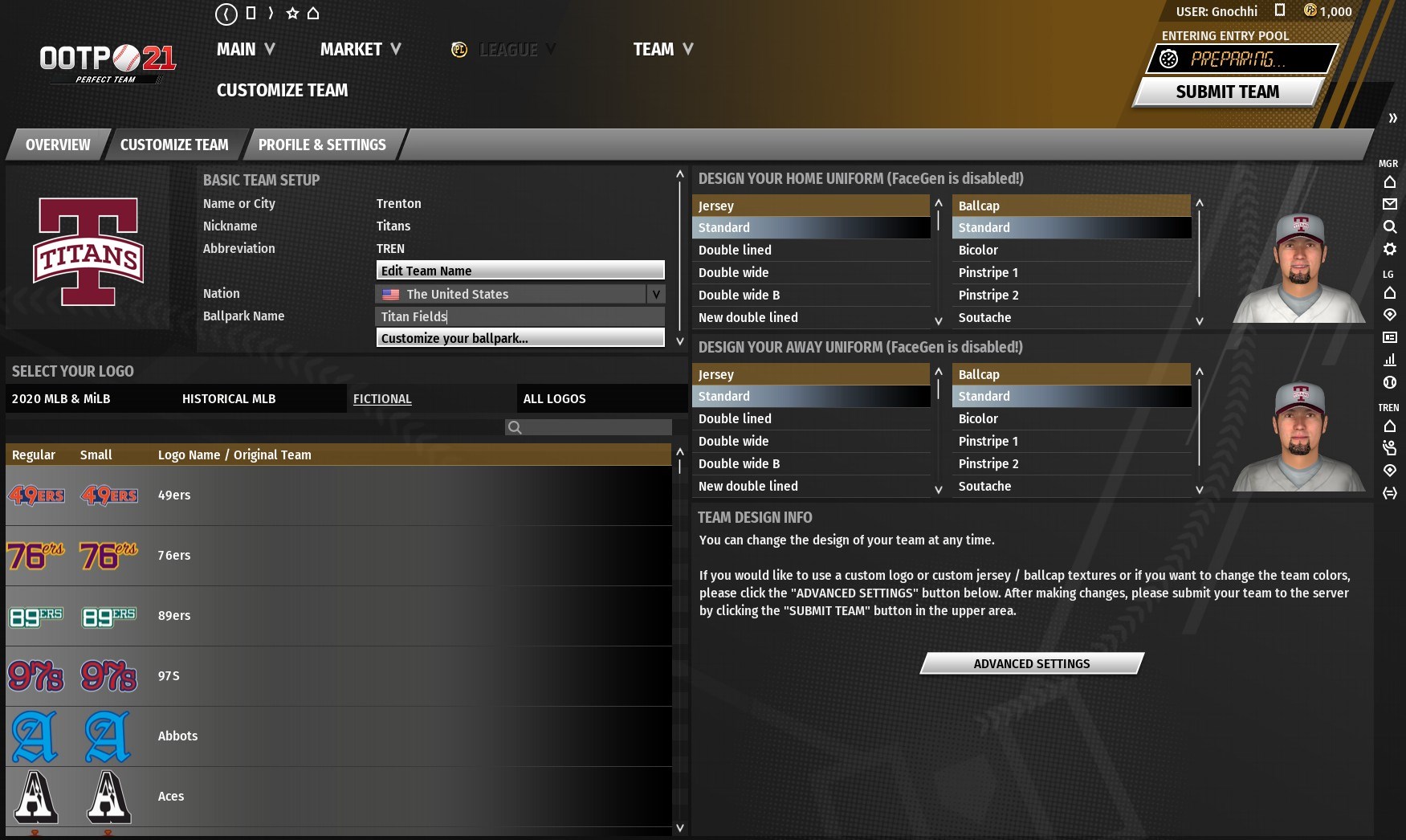Choose Double wide B away jersey
Image resolution: width=1406 pixels, height=840 pixels.
point(811,463)
